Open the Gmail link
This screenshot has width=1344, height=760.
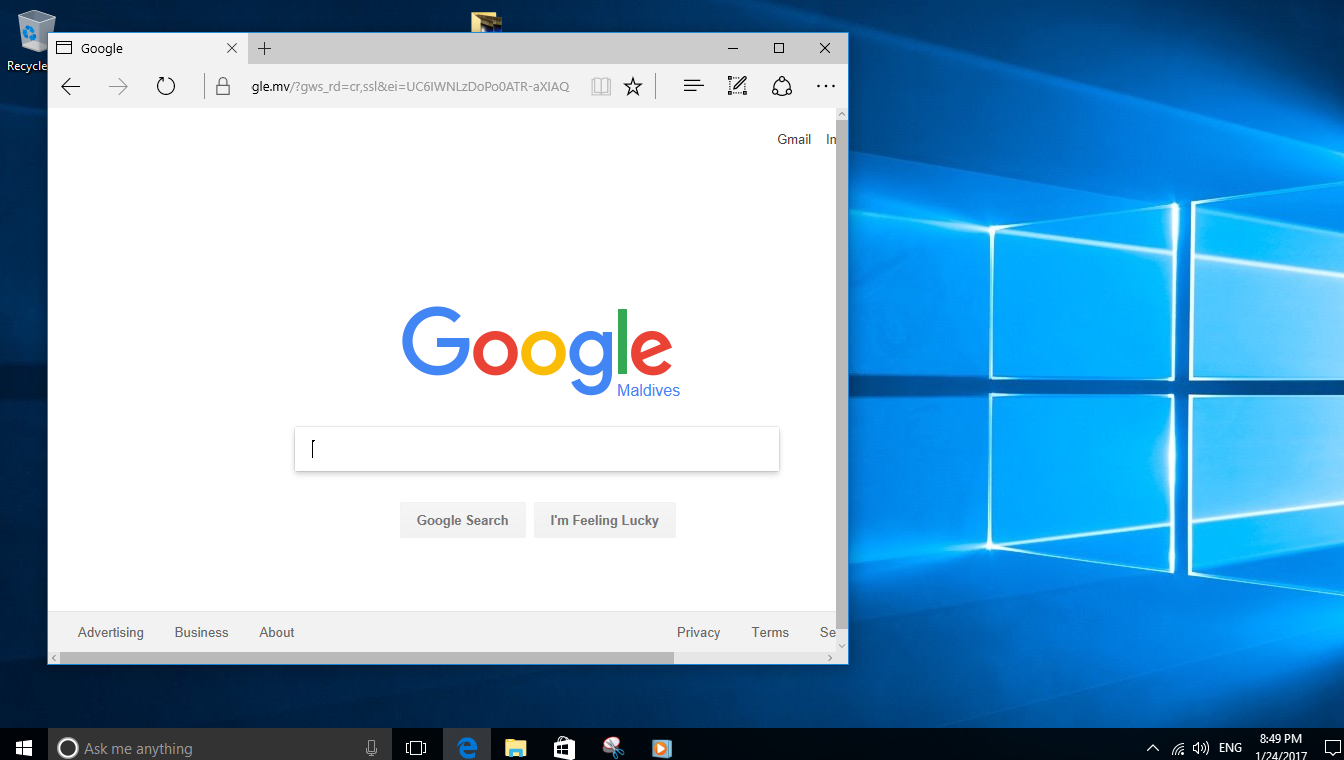(794, 140)
